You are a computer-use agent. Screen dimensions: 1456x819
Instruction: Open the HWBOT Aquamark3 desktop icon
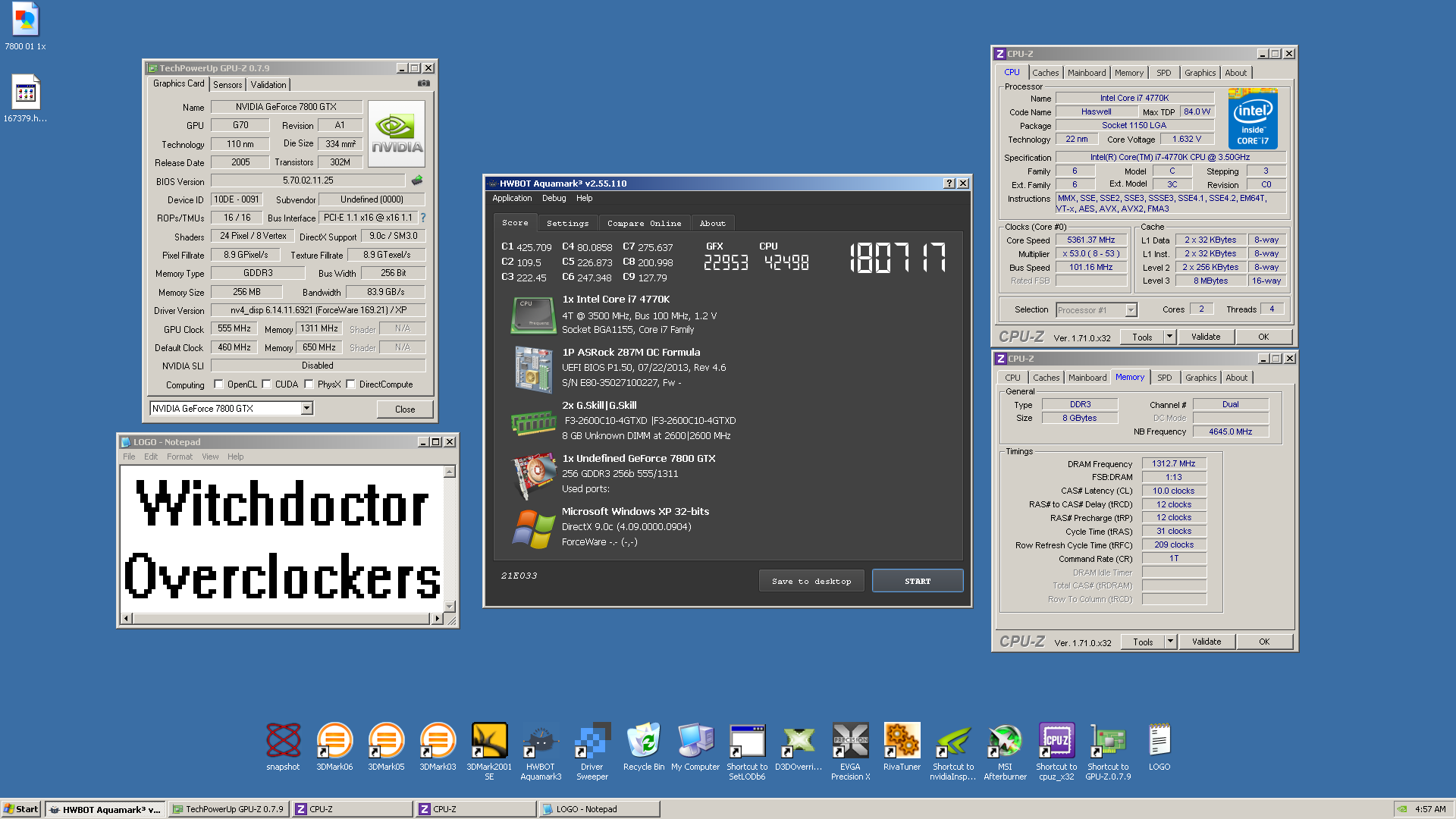(x=541, y=751)
